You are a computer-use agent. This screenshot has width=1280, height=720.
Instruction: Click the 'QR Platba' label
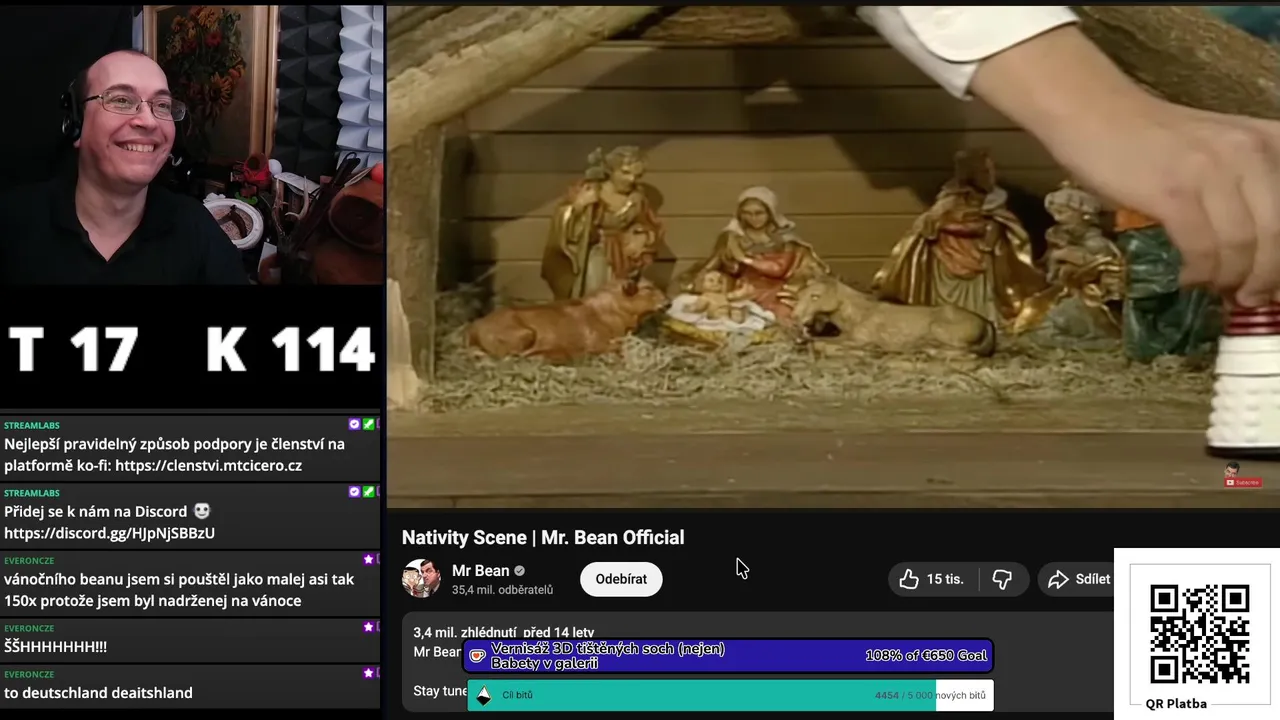pyautogui.click(x=1176, y=704)
